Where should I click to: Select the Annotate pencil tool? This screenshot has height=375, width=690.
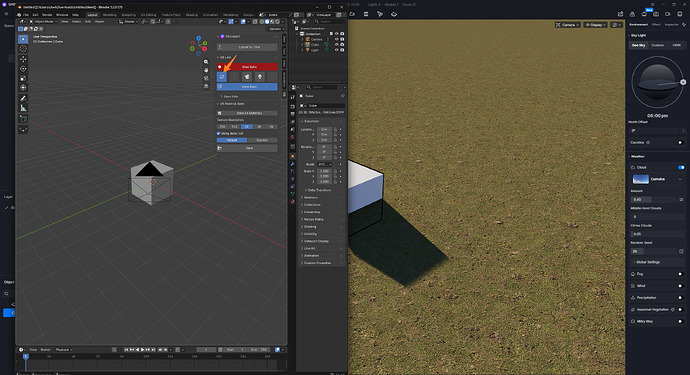pyautogui.click(x=23, y=98)
